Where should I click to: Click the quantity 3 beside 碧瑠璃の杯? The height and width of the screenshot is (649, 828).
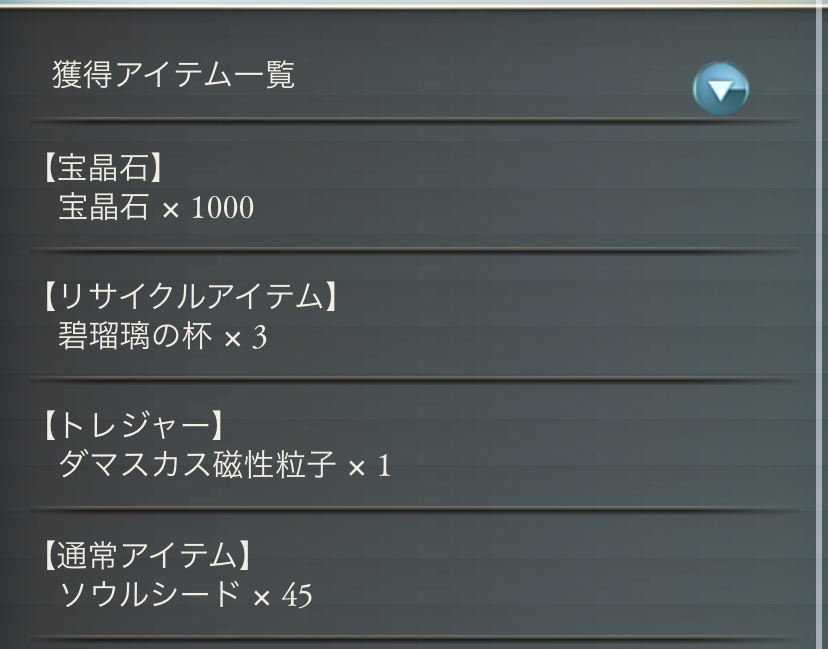click(260, 337)
